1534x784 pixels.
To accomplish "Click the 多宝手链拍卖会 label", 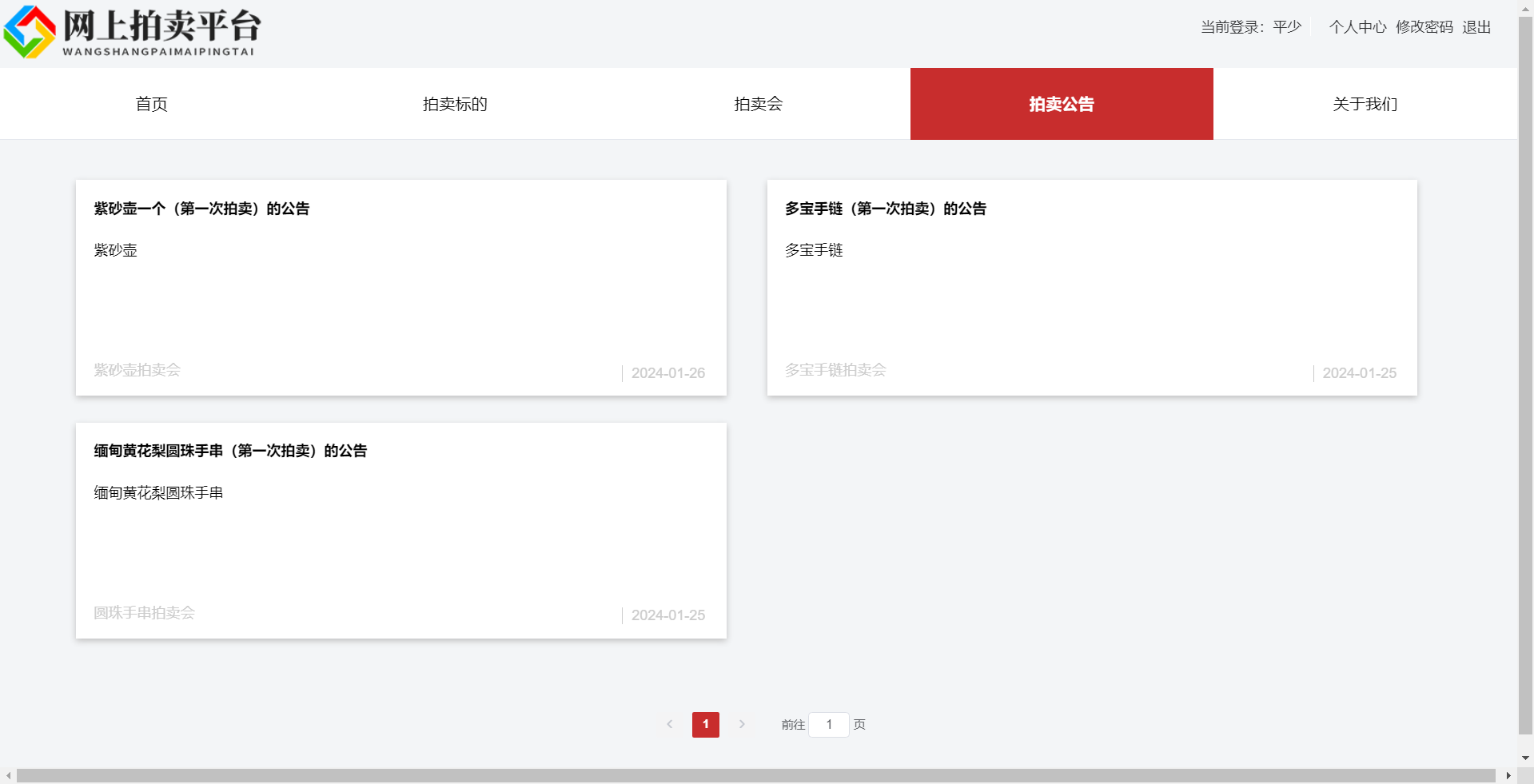I will 835,370.
